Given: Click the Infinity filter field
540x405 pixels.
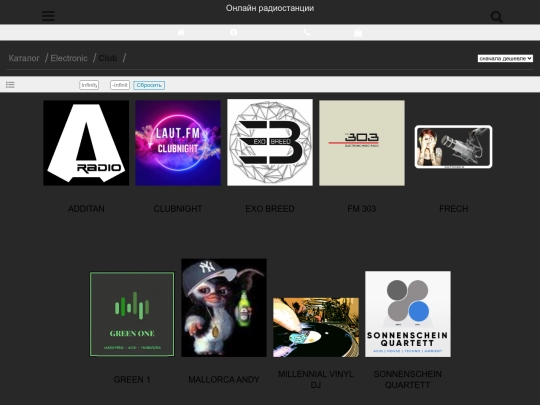Looking at the screenshot, I should point(89,85).
